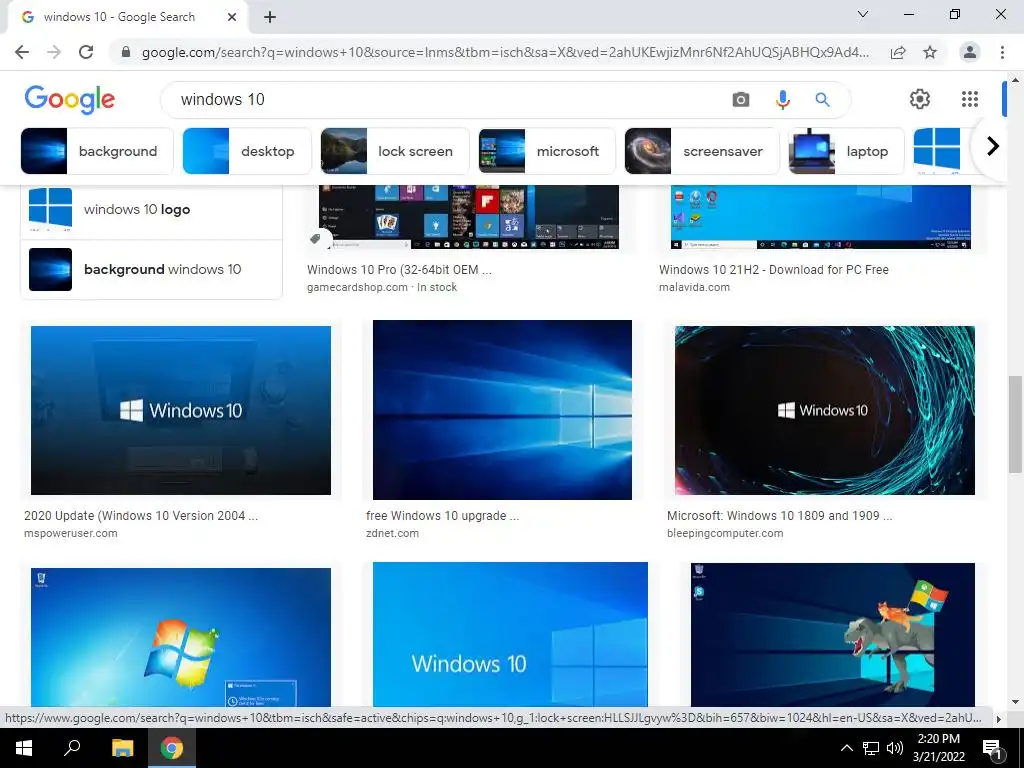
Task: Close the windows 10 Google Search tab
Action: 232,17
